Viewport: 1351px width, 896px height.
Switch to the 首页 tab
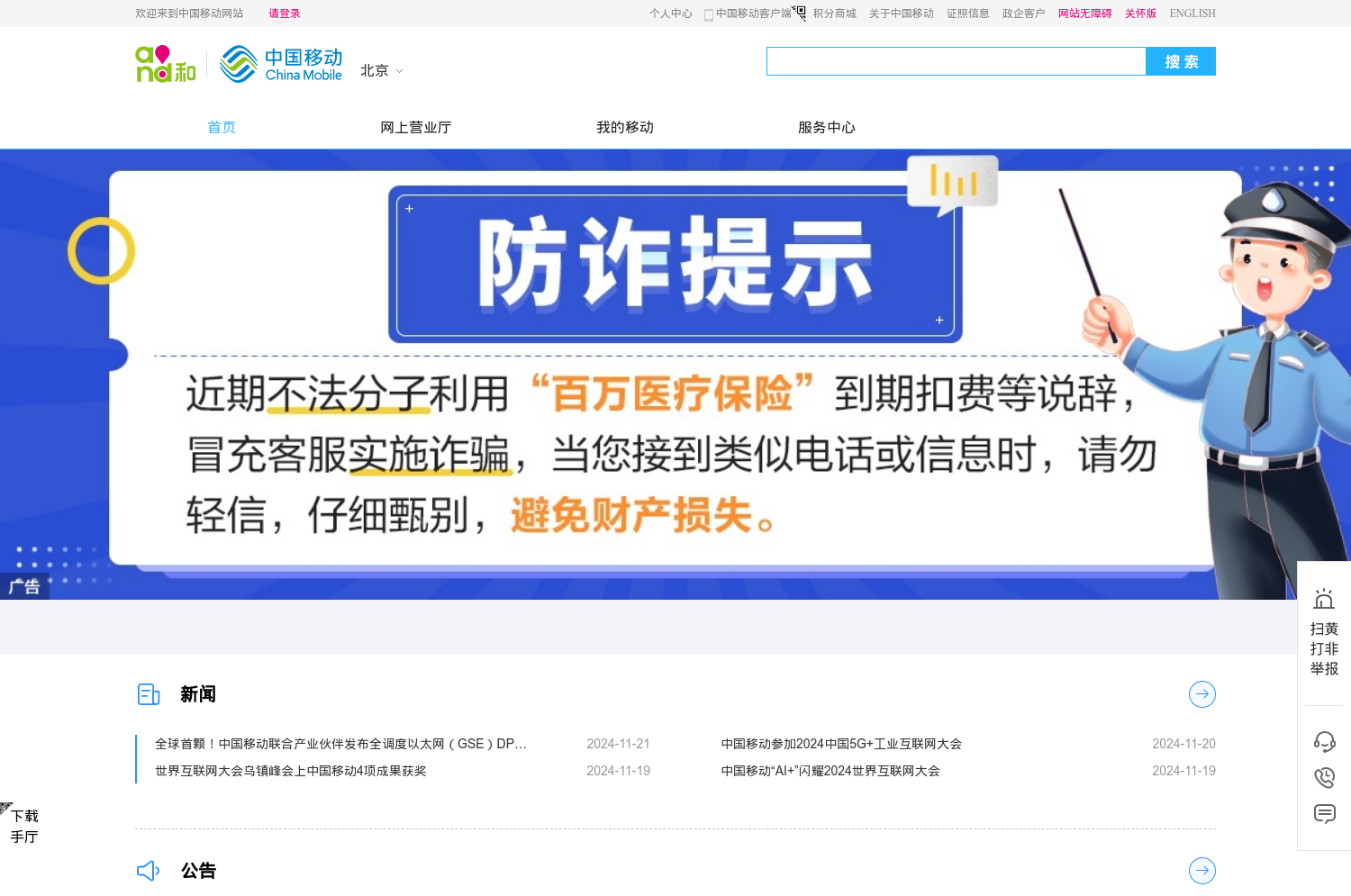click(x=222, y=127)
